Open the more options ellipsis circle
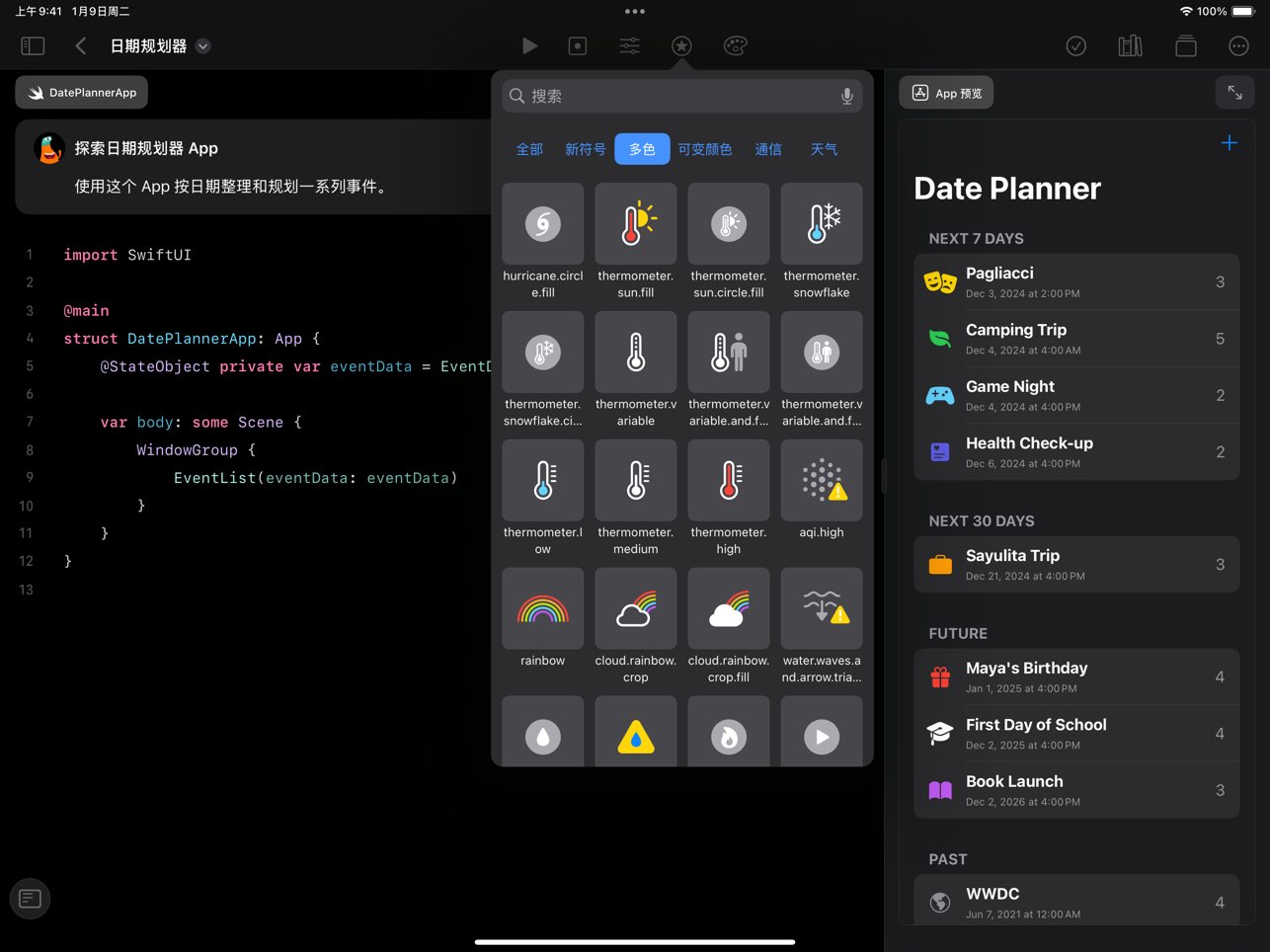The image size is (1270, 952). [x=1238, y=45]
